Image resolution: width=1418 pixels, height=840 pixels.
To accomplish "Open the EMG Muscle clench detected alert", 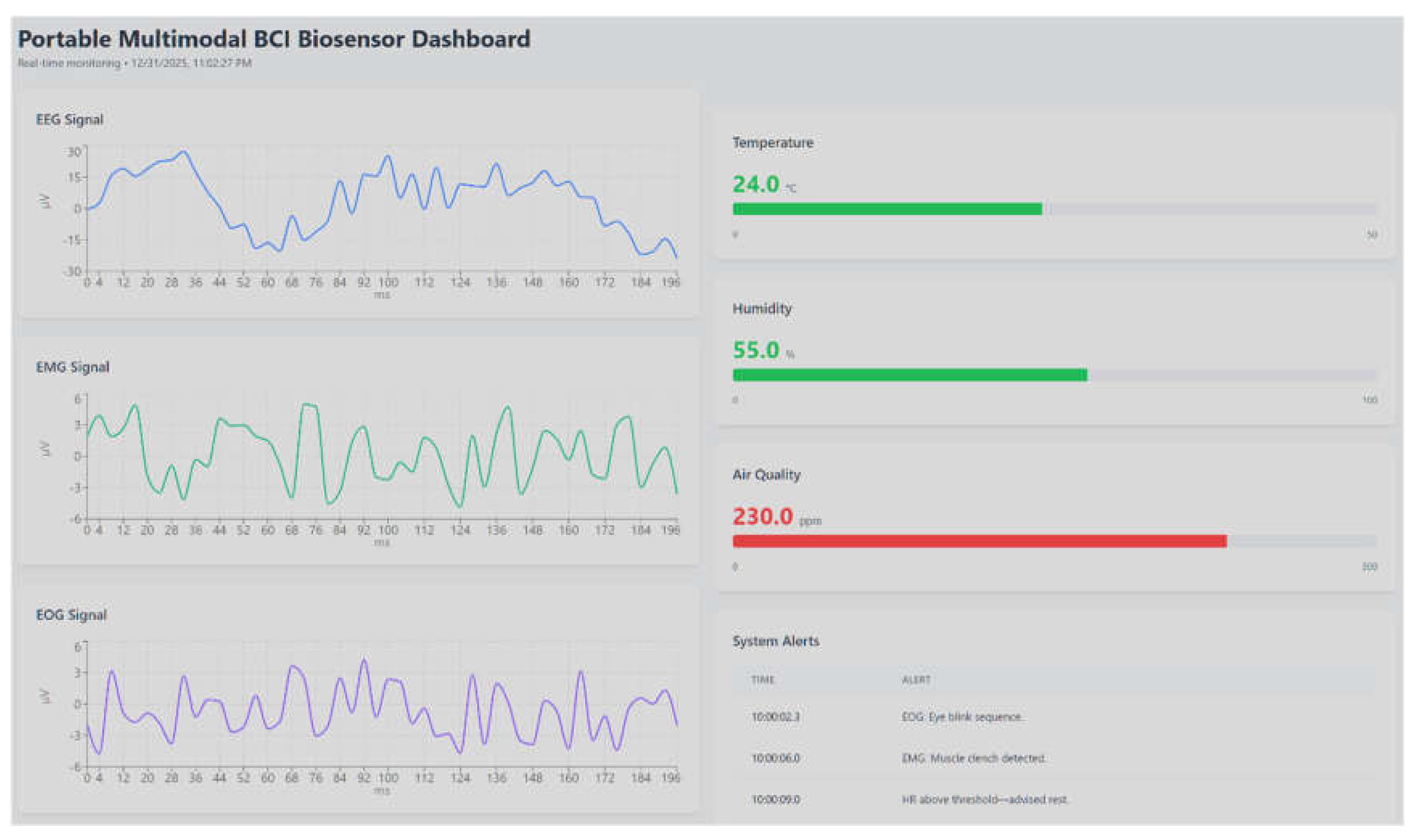I will coord(973,758).
